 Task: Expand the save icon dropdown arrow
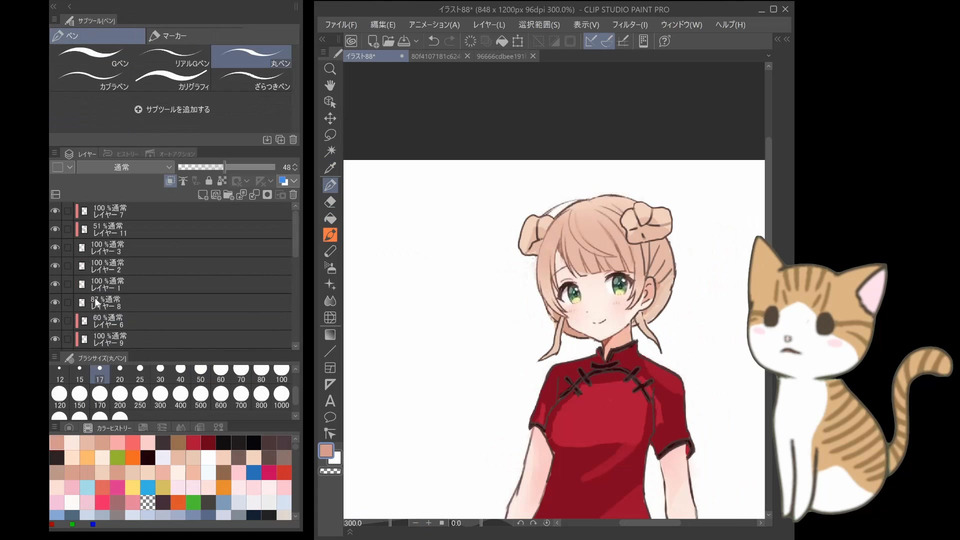pos(416,41)
